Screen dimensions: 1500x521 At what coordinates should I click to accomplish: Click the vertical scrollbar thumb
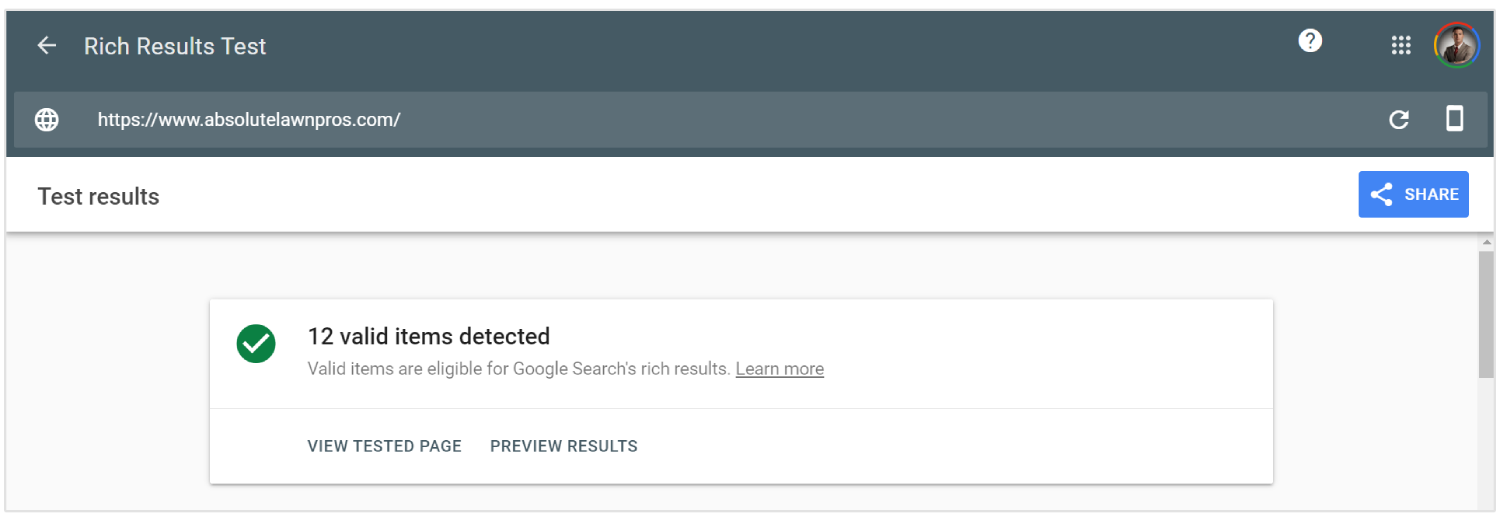[1487, 314]
